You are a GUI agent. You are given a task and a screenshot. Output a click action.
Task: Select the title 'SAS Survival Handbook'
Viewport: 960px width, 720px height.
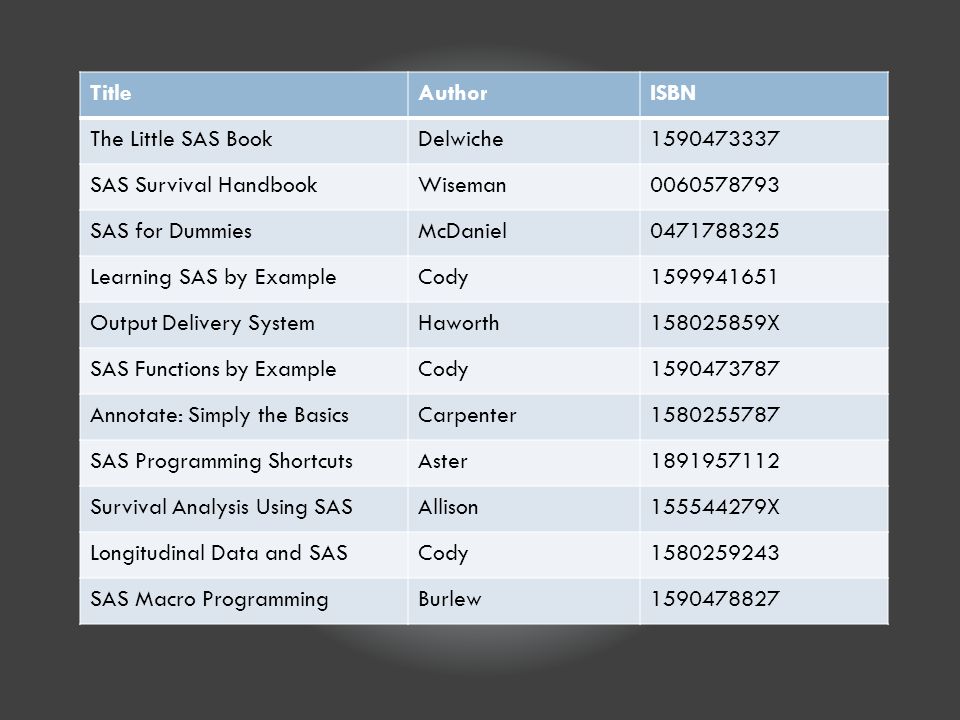203,185
